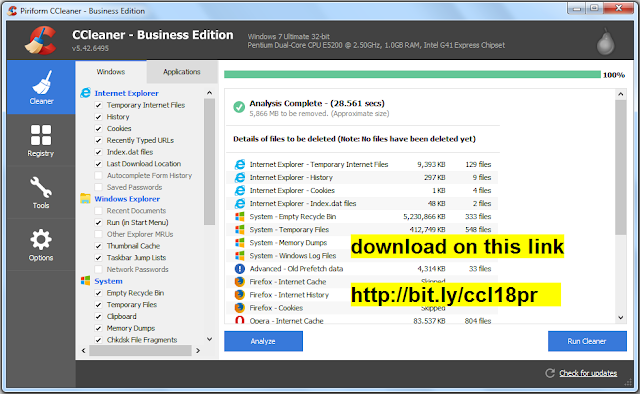Toggle the Clipboard checkbox
Image resolution: width=640 pixels, height=394 pixels.
tap(98, 316)
